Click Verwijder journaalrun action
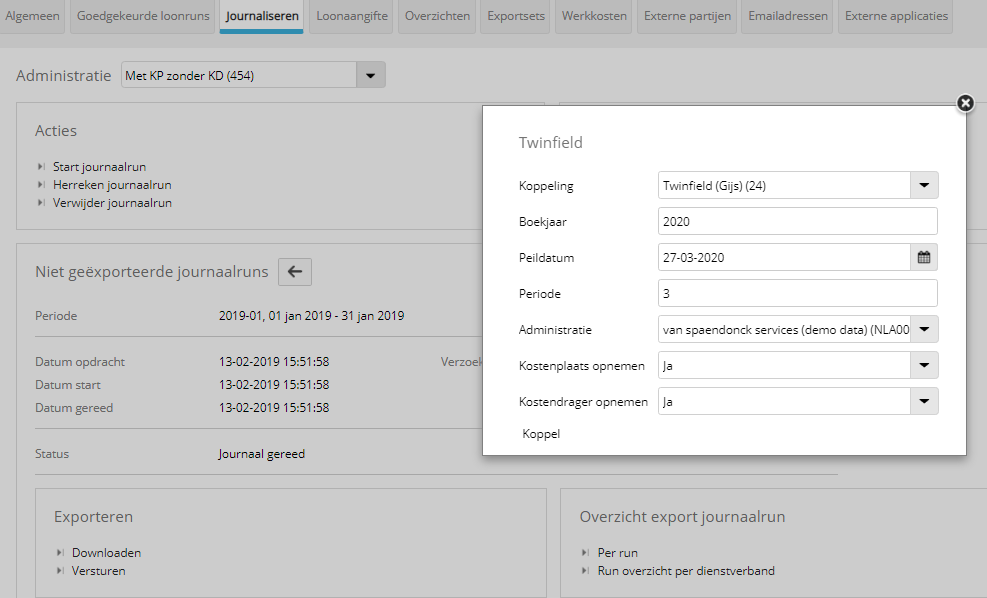This screenshot has height=598, width=987. pos(112,203)
